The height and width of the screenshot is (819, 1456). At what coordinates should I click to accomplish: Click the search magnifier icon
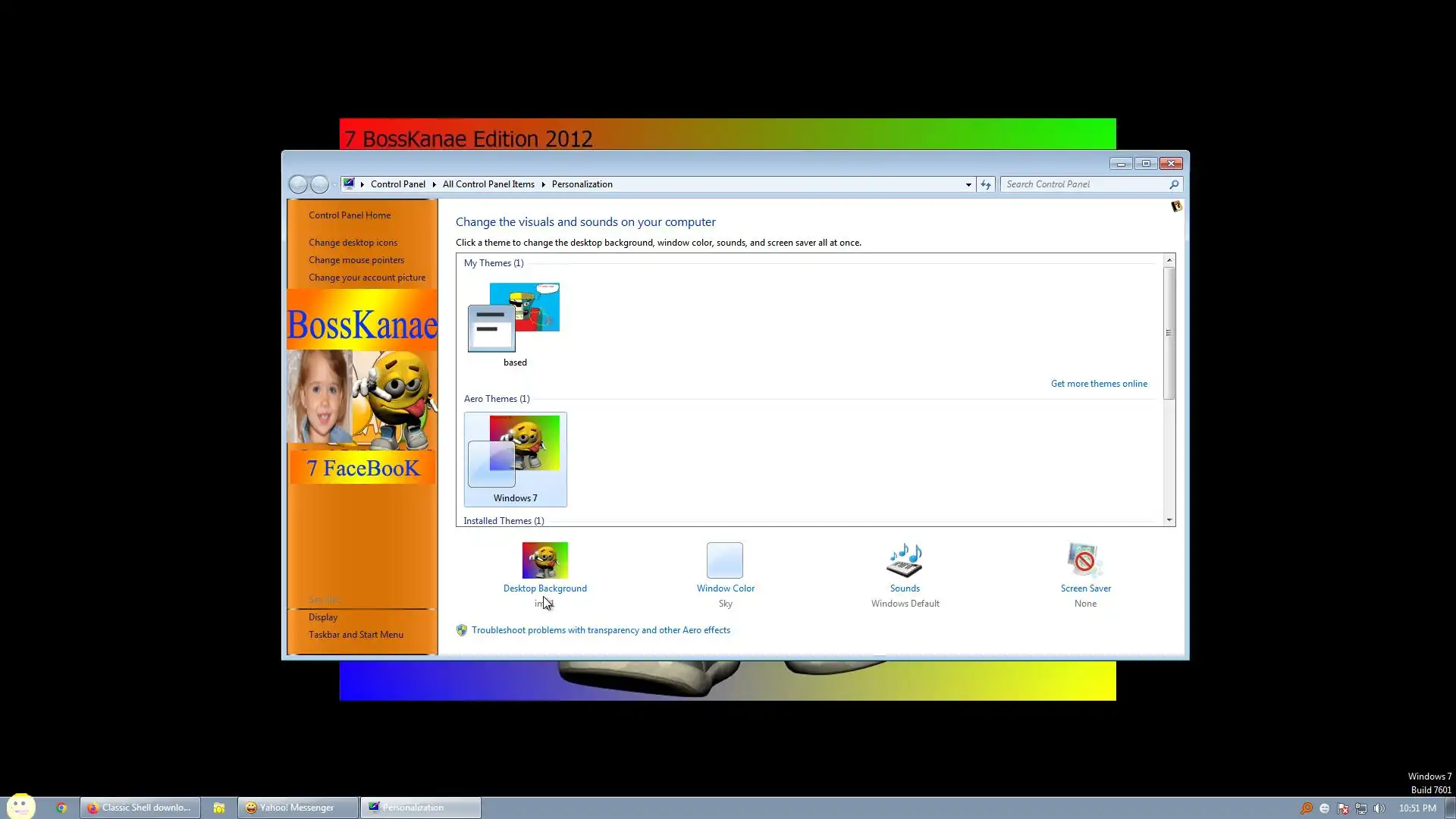point(1173,184)
